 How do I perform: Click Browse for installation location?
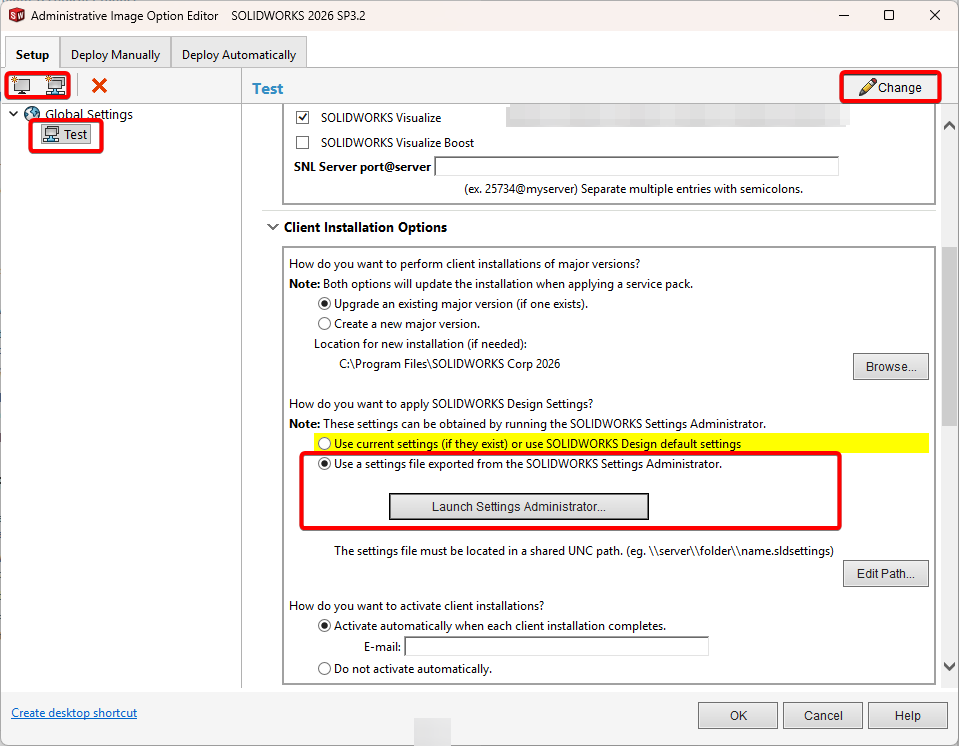[890, 367]
